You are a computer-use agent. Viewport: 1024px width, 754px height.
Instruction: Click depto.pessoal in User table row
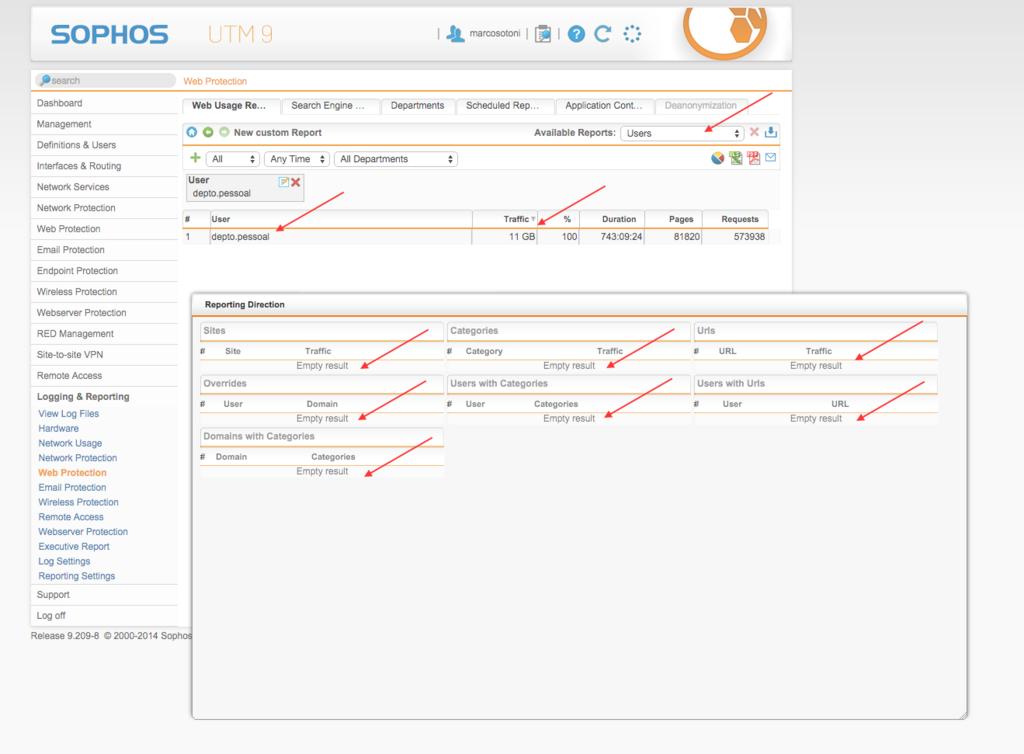(x=240, y=236)
